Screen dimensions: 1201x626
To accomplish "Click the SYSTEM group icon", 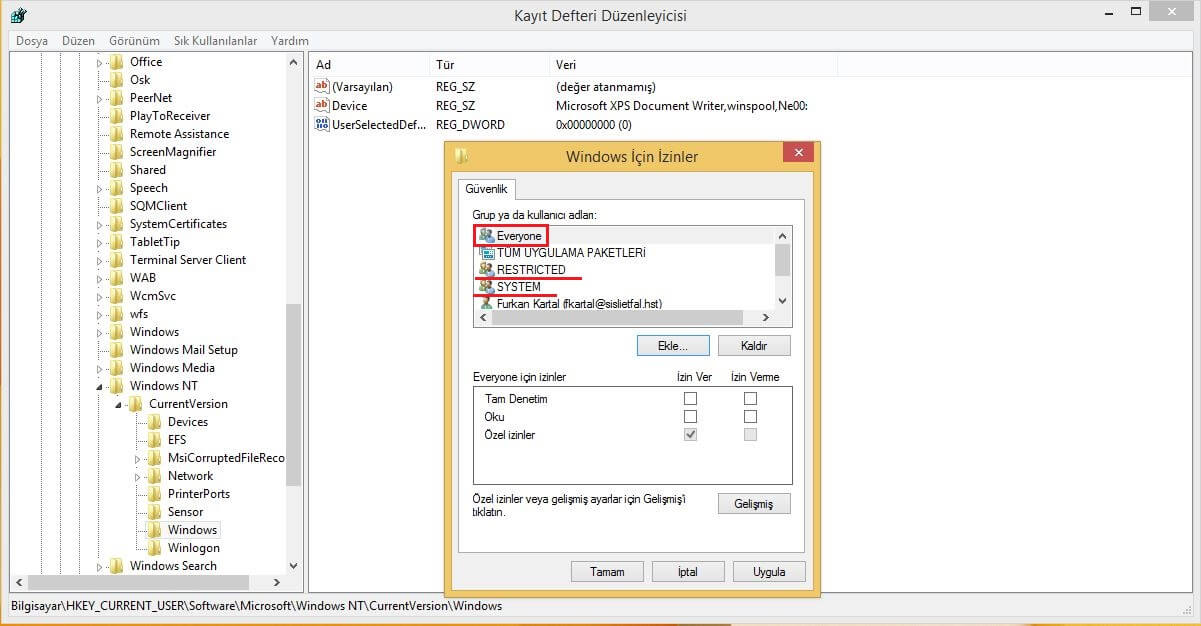I will coord(487,287).
